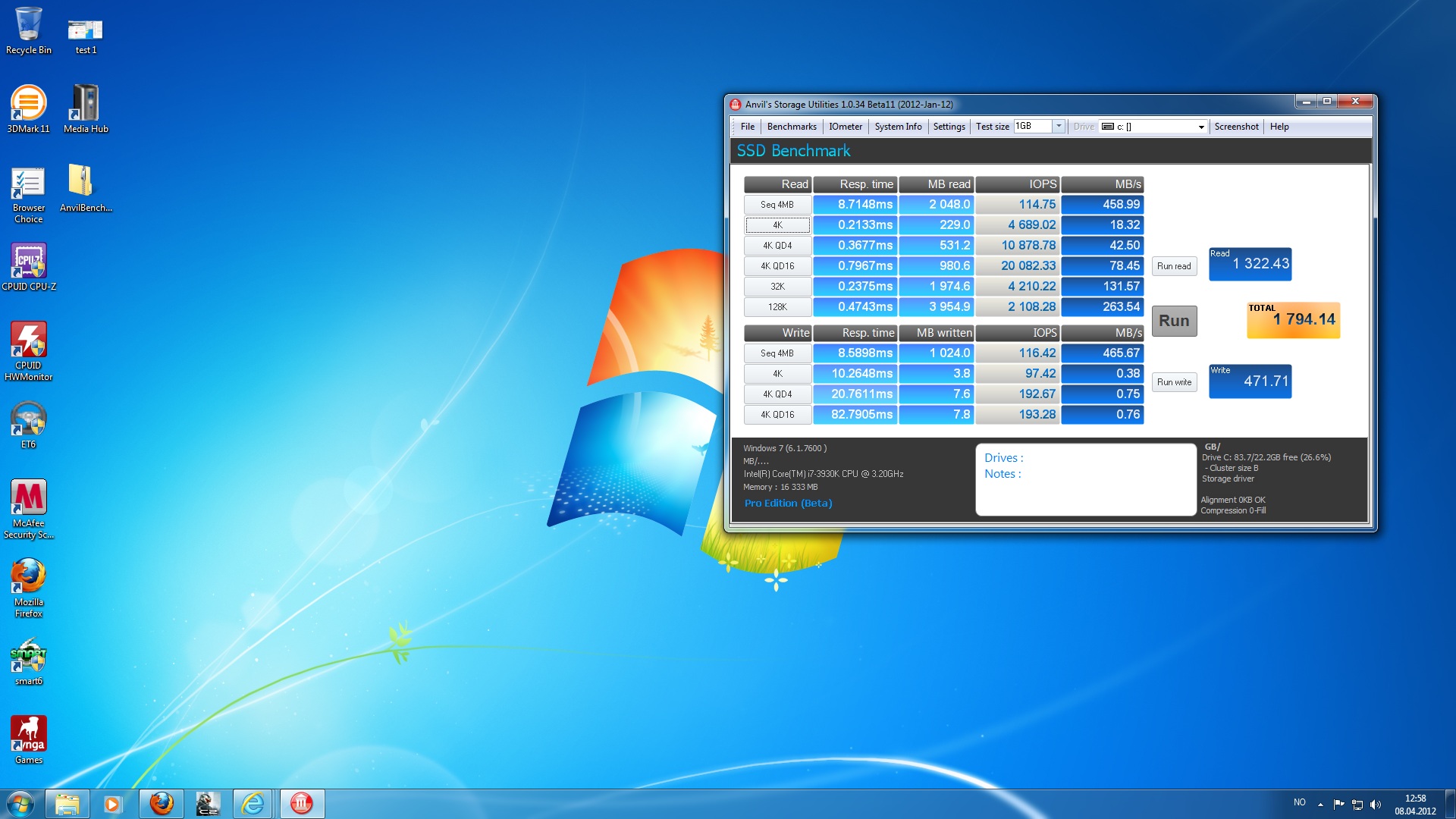Select the Browser Choice desktop icon
Screen dimensions: 1456x819
click(29, 195)
